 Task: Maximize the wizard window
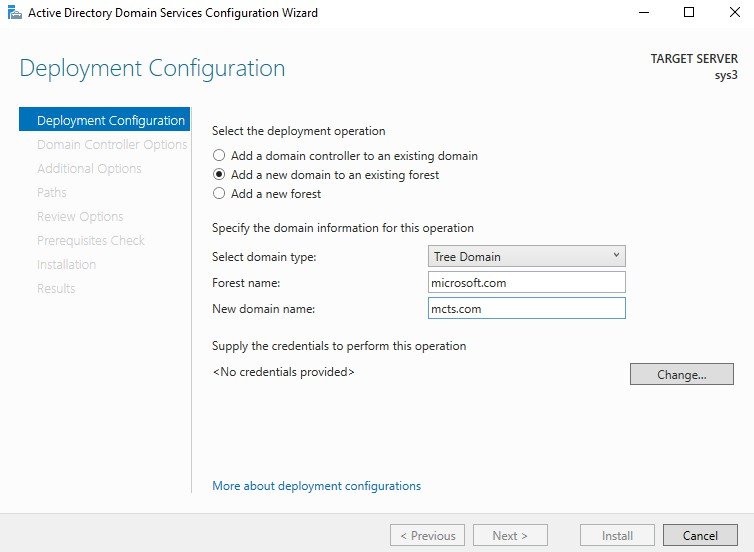click(x=689, y=13)
